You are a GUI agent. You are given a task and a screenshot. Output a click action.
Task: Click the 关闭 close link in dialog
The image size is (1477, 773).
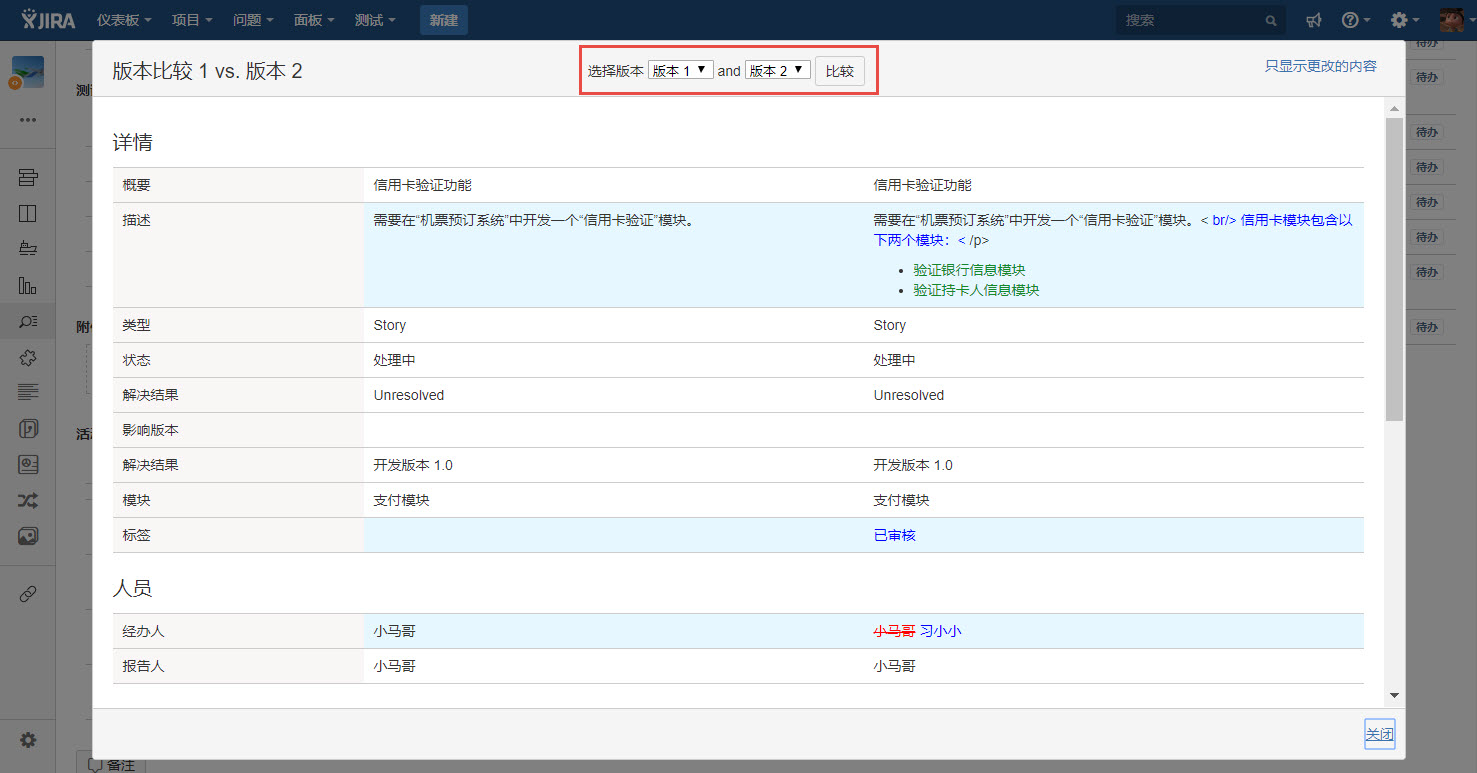click(x=1380, y=734)
